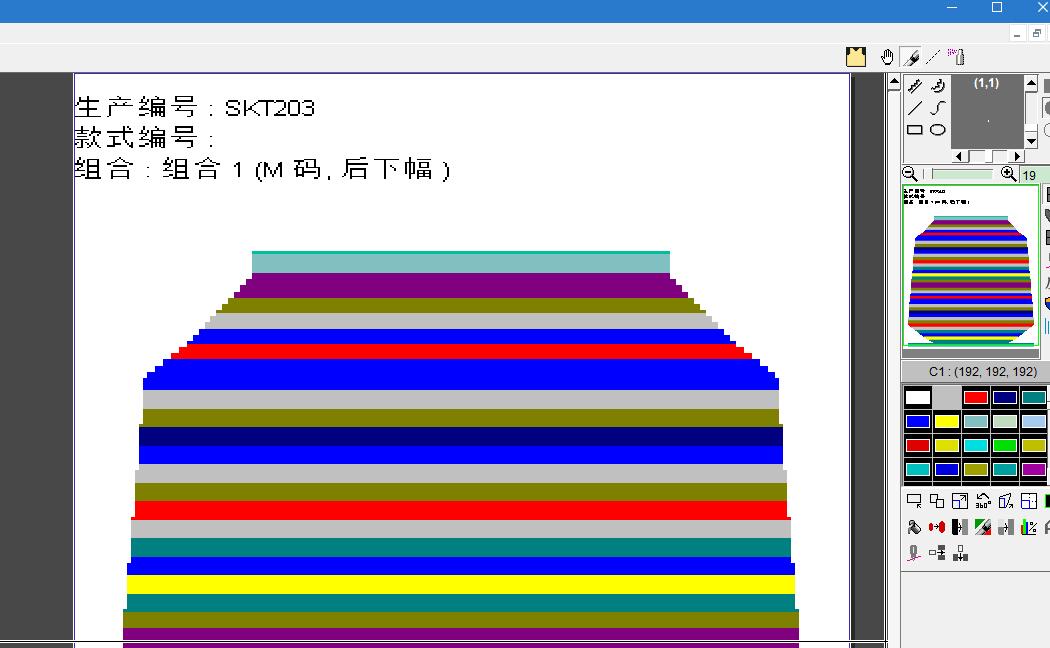1050x648 pixels.
Task: Select the S-curve drawing tool
Action: 938,108
